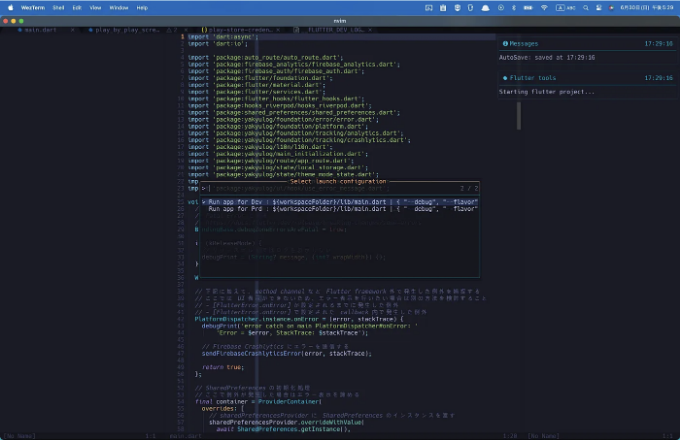The height and width of the screenshot is (440, 680).
Task: Click the Flutter tools notification dot icon
Action: click(505, 78)
